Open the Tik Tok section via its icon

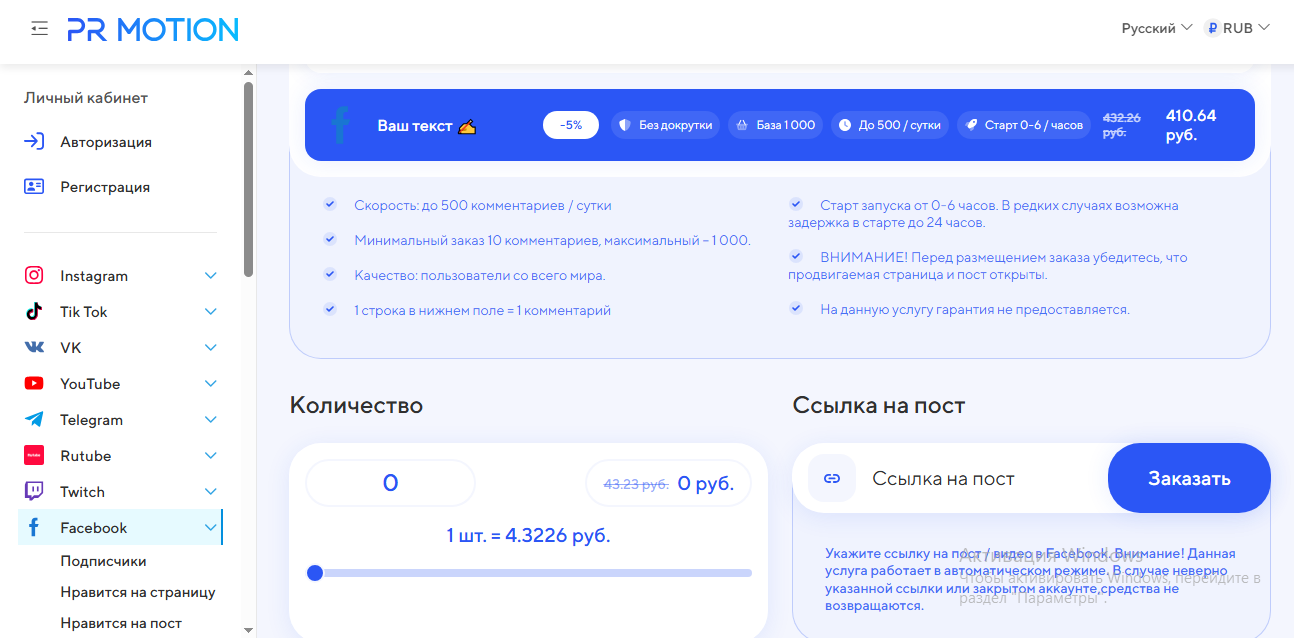[33, 311]
